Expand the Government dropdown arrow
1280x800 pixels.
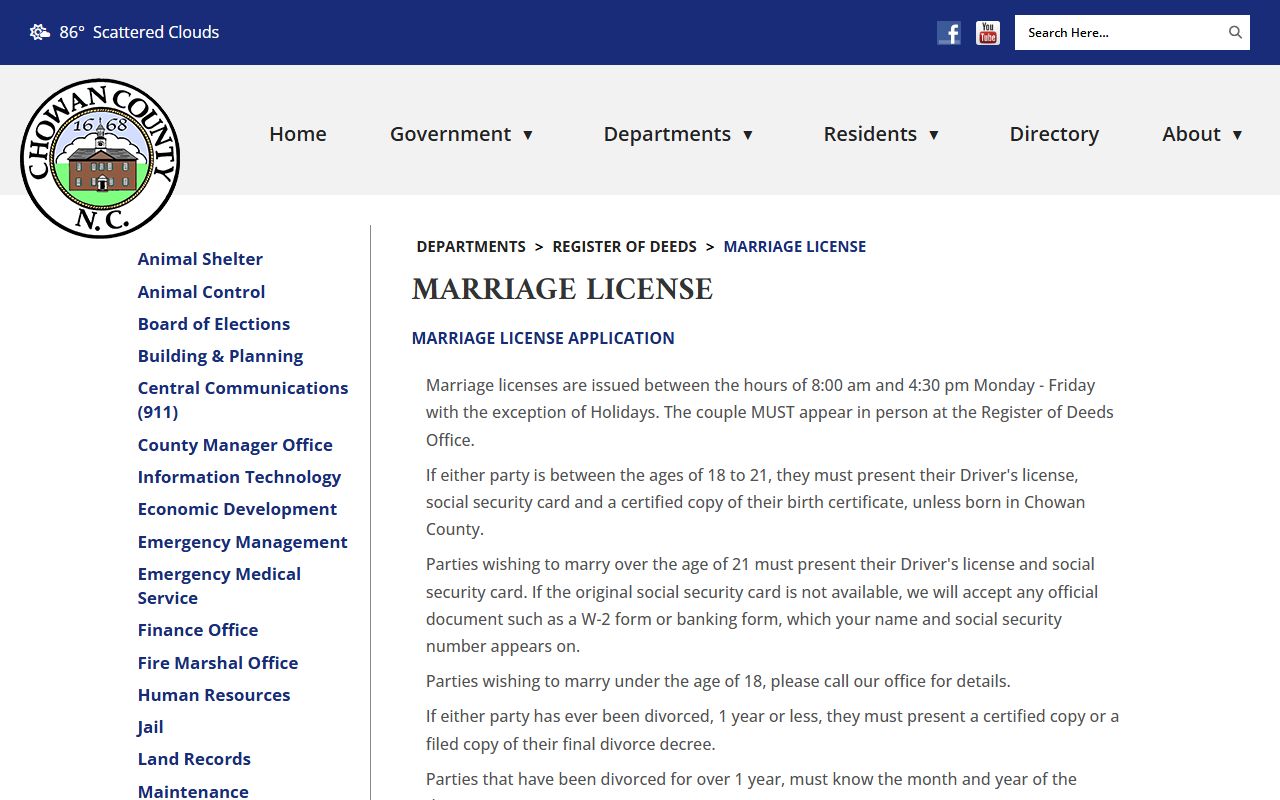tap(528, 135)
